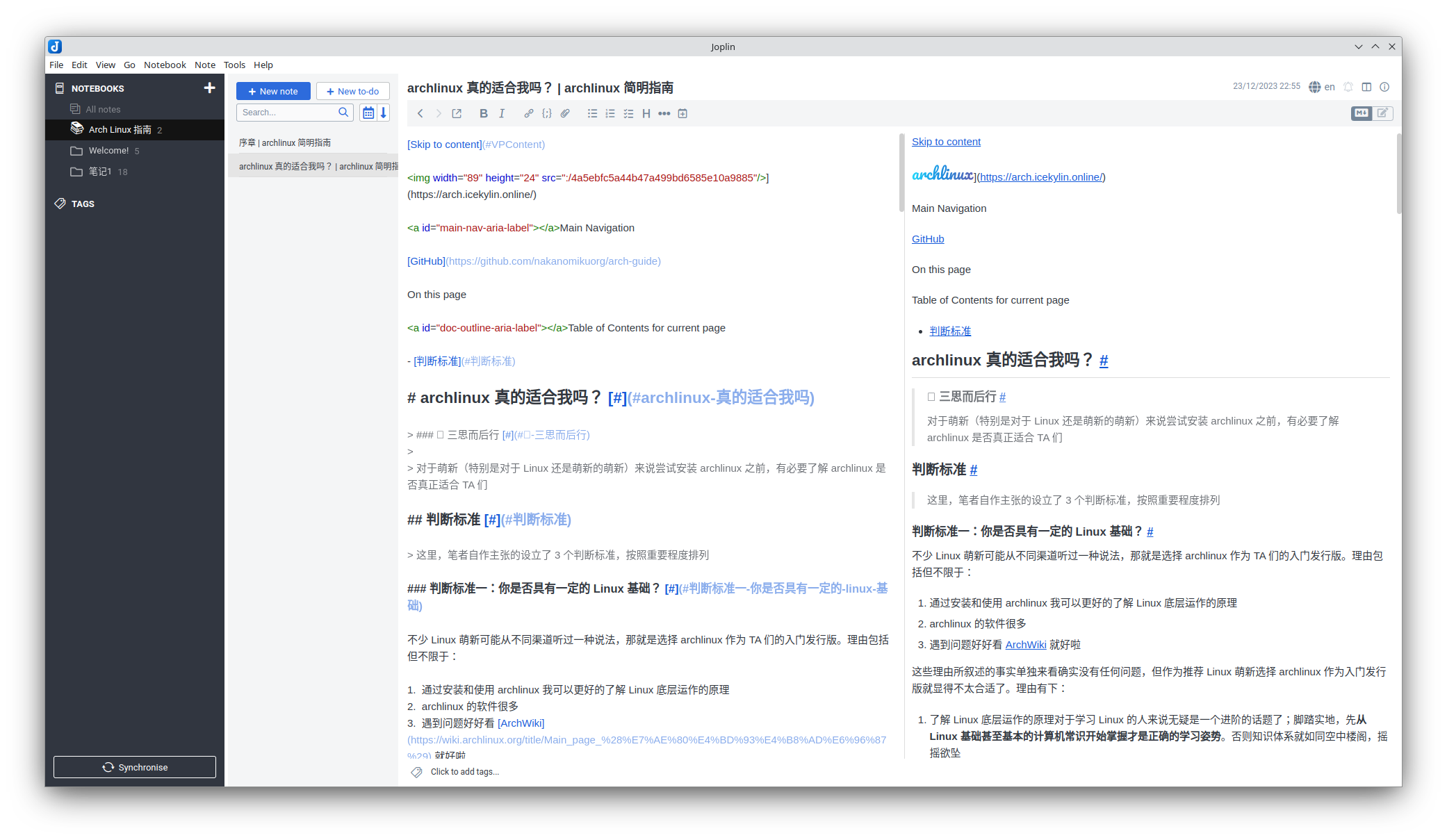Open note in external editor
1447x840 pixels.
[457, 113]
